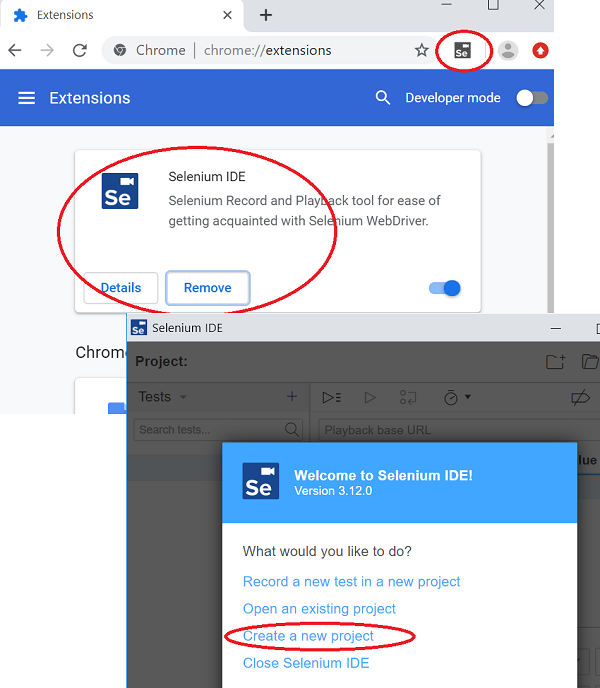Close the Extensions browser tab

click(x=227, y=15)
